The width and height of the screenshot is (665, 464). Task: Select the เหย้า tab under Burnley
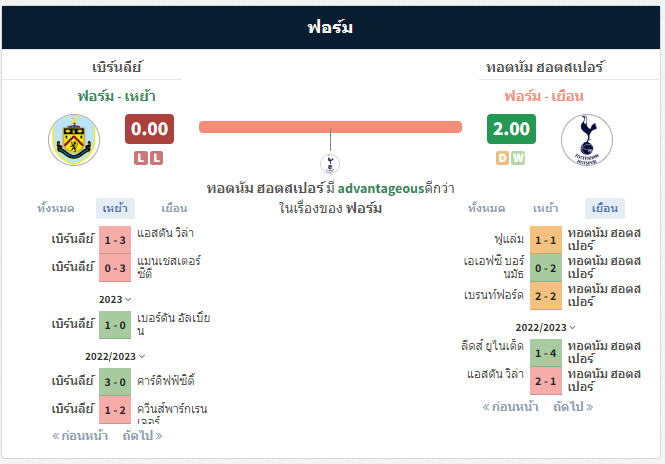click(115, 208)
